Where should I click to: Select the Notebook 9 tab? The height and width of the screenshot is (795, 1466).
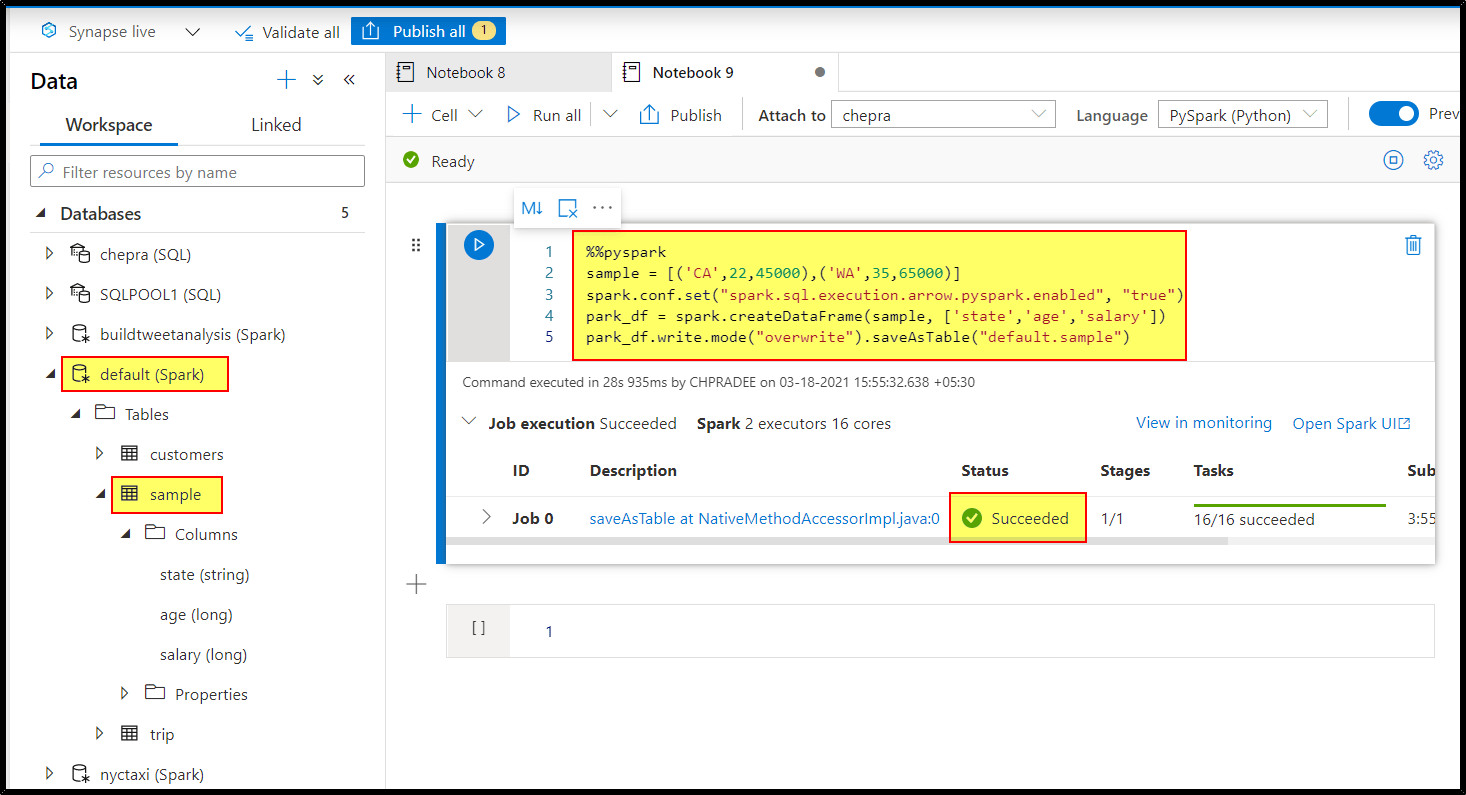tap(725, 72)
